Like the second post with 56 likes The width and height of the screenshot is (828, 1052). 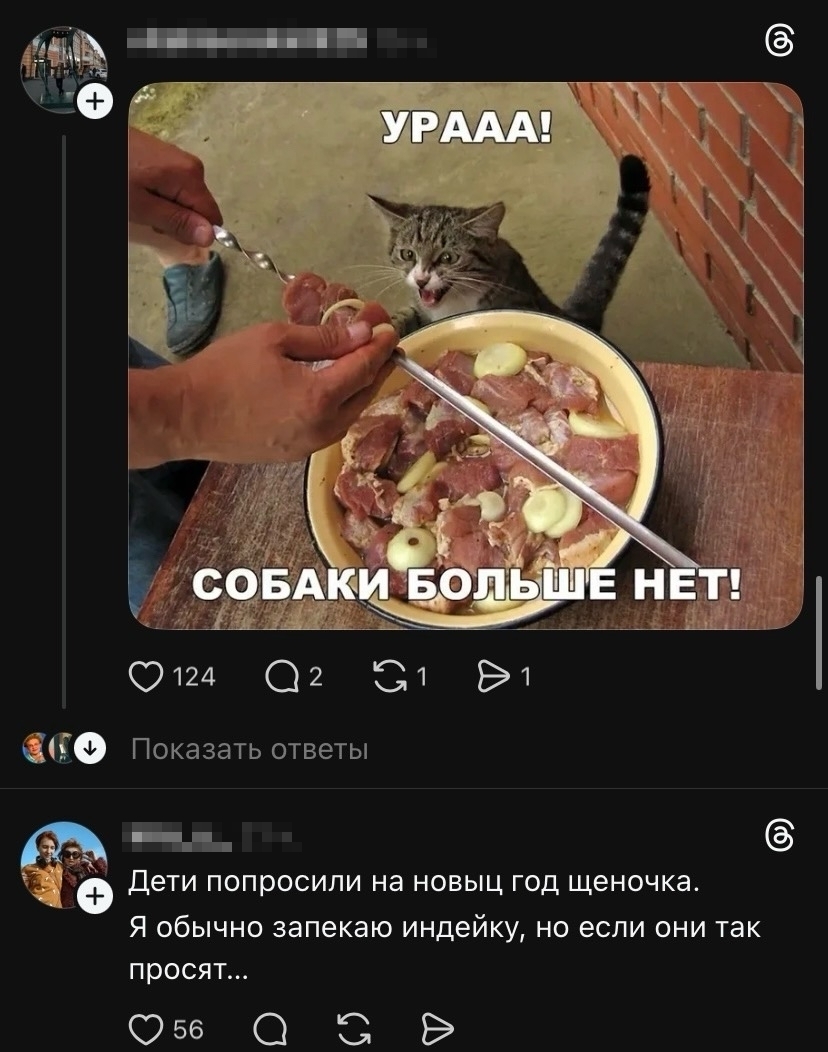pyautogui.click(x=146, y=1029)
